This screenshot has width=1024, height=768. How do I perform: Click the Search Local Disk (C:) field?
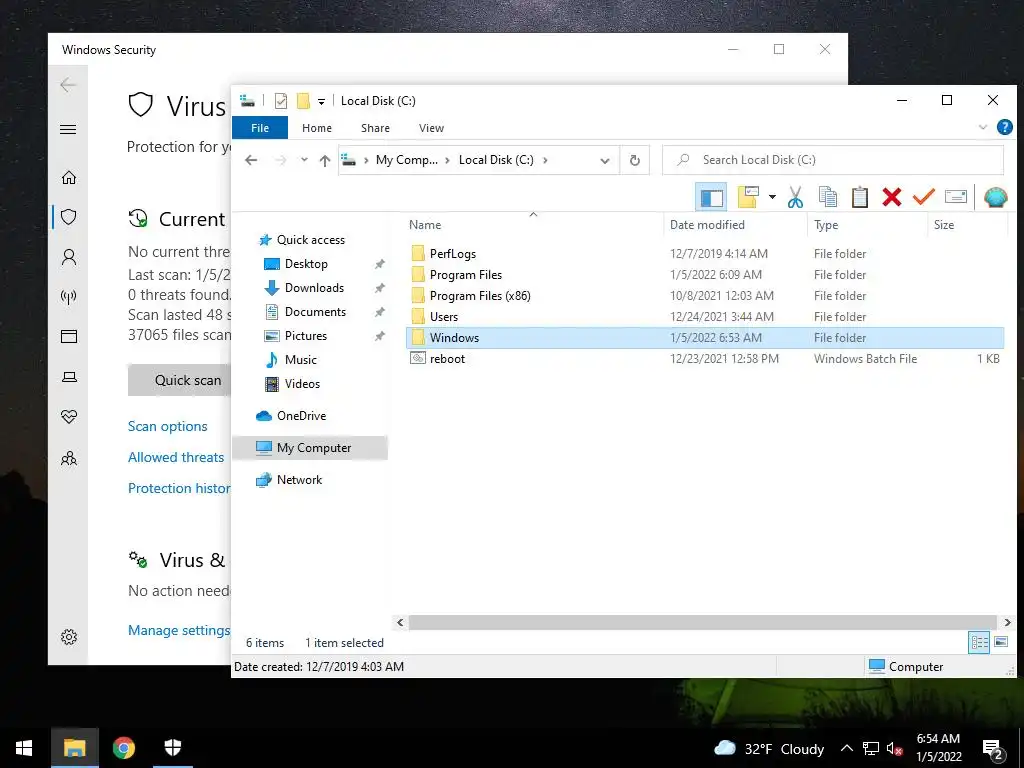click(833, 160)
